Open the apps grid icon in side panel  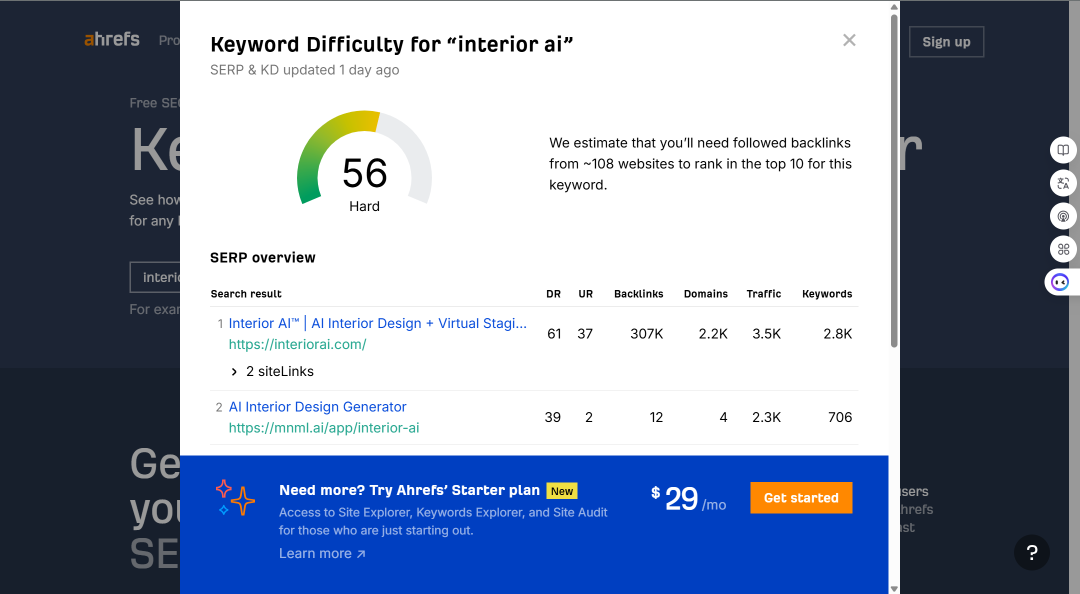[1063, 249]
